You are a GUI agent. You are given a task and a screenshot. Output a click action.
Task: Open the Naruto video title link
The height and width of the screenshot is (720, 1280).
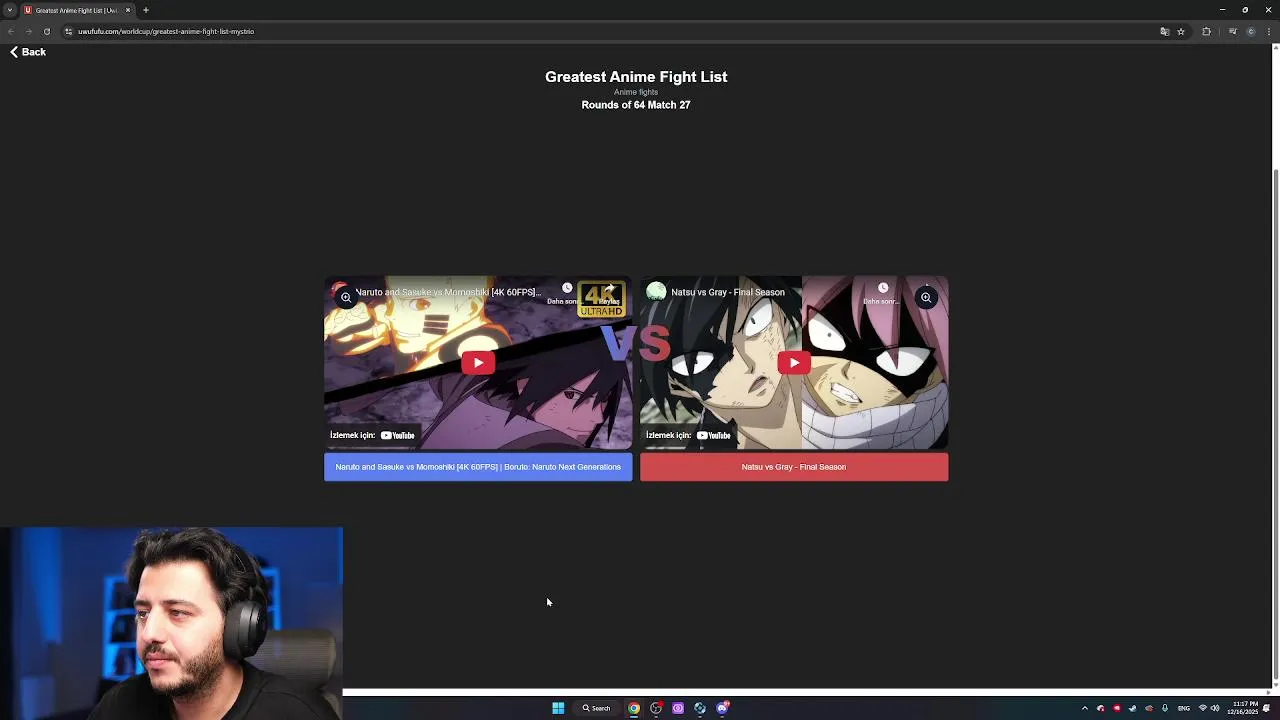(x=448, y=292)
